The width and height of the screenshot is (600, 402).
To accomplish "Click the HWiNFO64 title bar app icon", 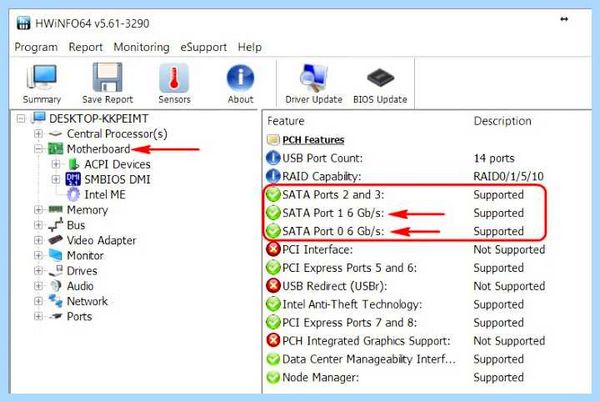I will pyautogui.click(x=24, y=23).
